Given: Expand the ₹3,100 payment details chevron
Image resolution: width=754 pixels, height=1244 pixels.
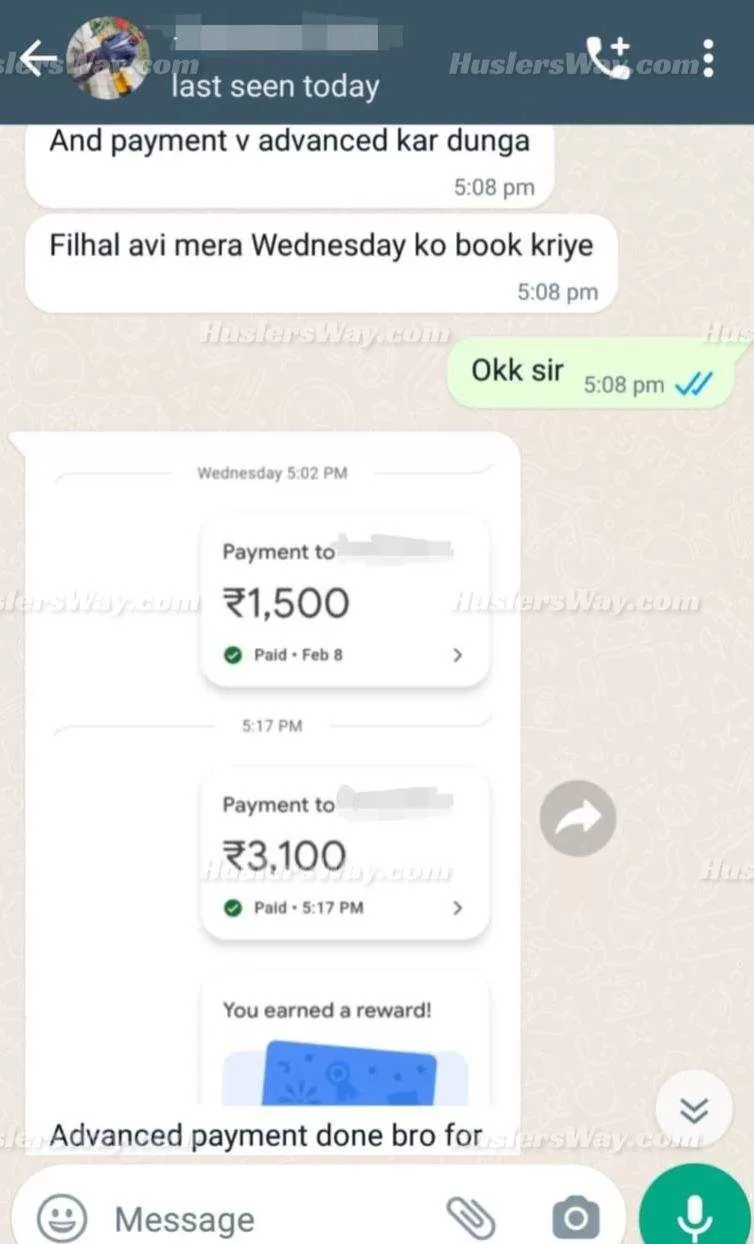Looking at the screenshot, I should pyautogui.click(x=458, y=908).
